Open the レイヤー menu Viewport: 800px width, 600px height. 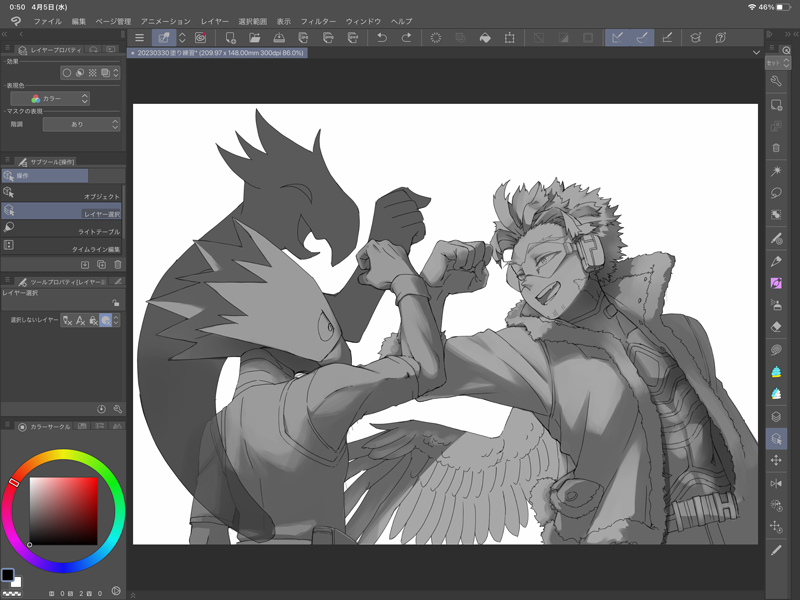(214, 21)
